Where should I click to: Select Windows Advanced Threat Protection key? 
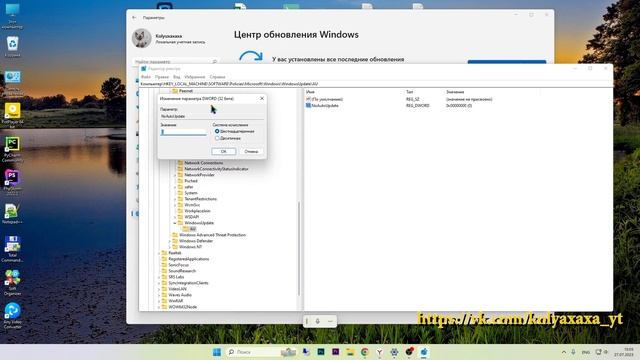[x=212, y=235]
